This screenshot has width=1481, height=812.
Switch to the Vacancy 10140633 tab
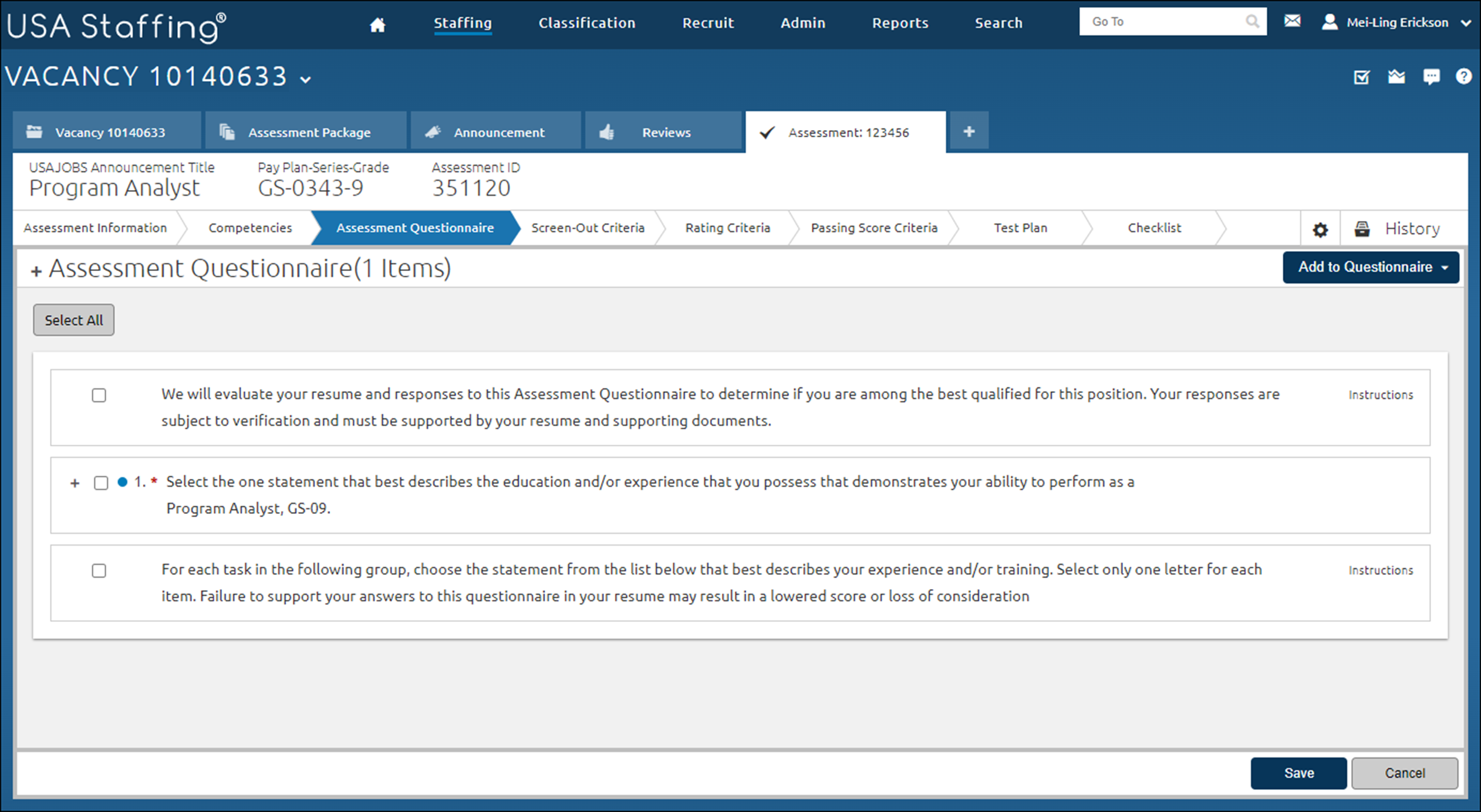point(107,131)
